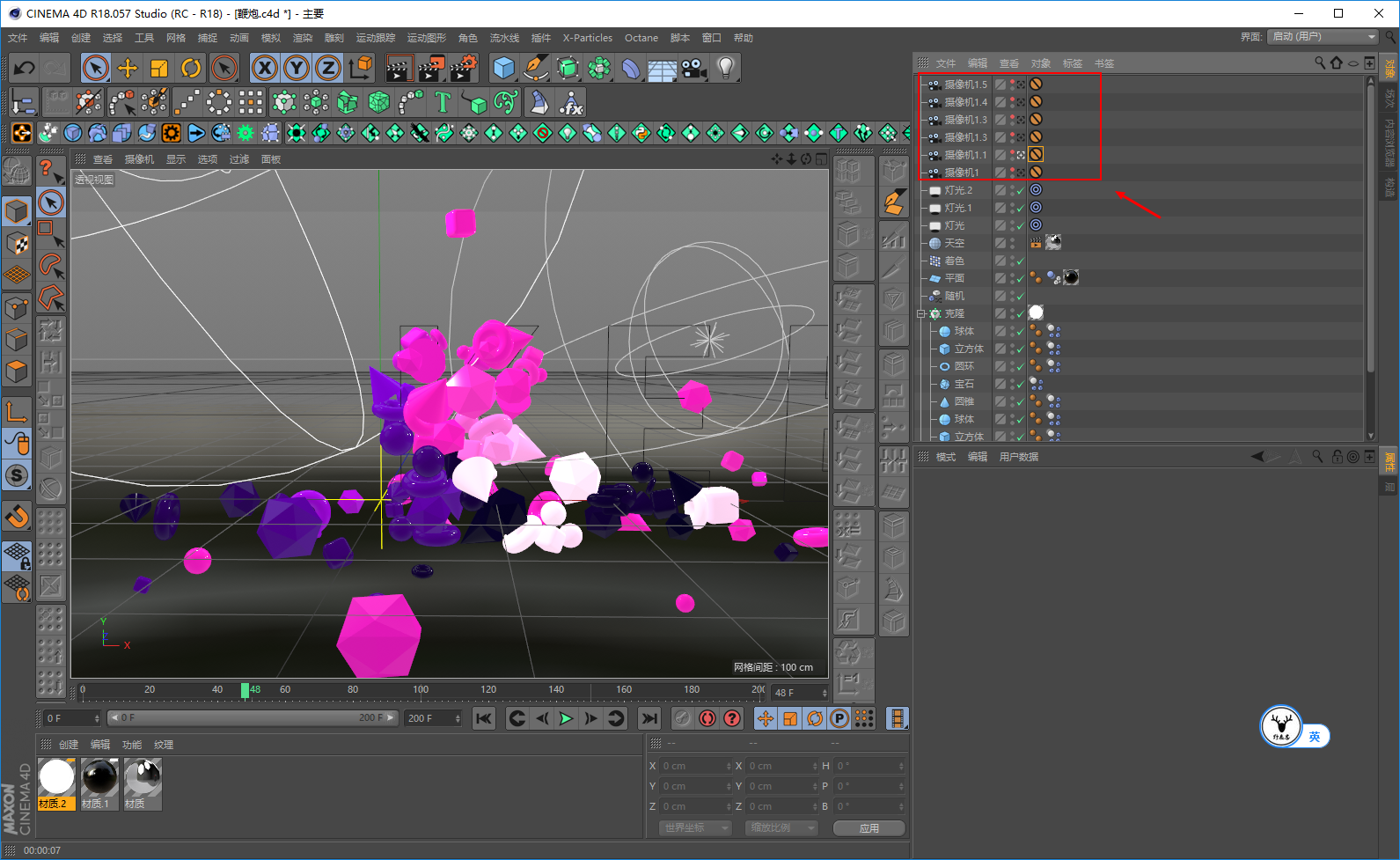Select the Move tool in top toolbar
This screenshot has width=1400, height=860.
click(128, 68)
